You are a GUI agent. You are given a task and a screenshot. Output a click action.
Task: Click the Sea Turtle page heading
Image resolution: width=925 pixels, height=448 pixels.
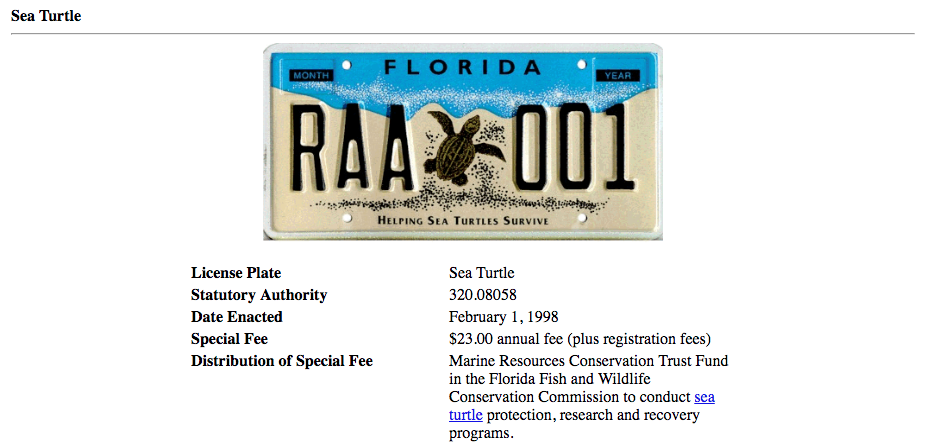click(46, 16)
